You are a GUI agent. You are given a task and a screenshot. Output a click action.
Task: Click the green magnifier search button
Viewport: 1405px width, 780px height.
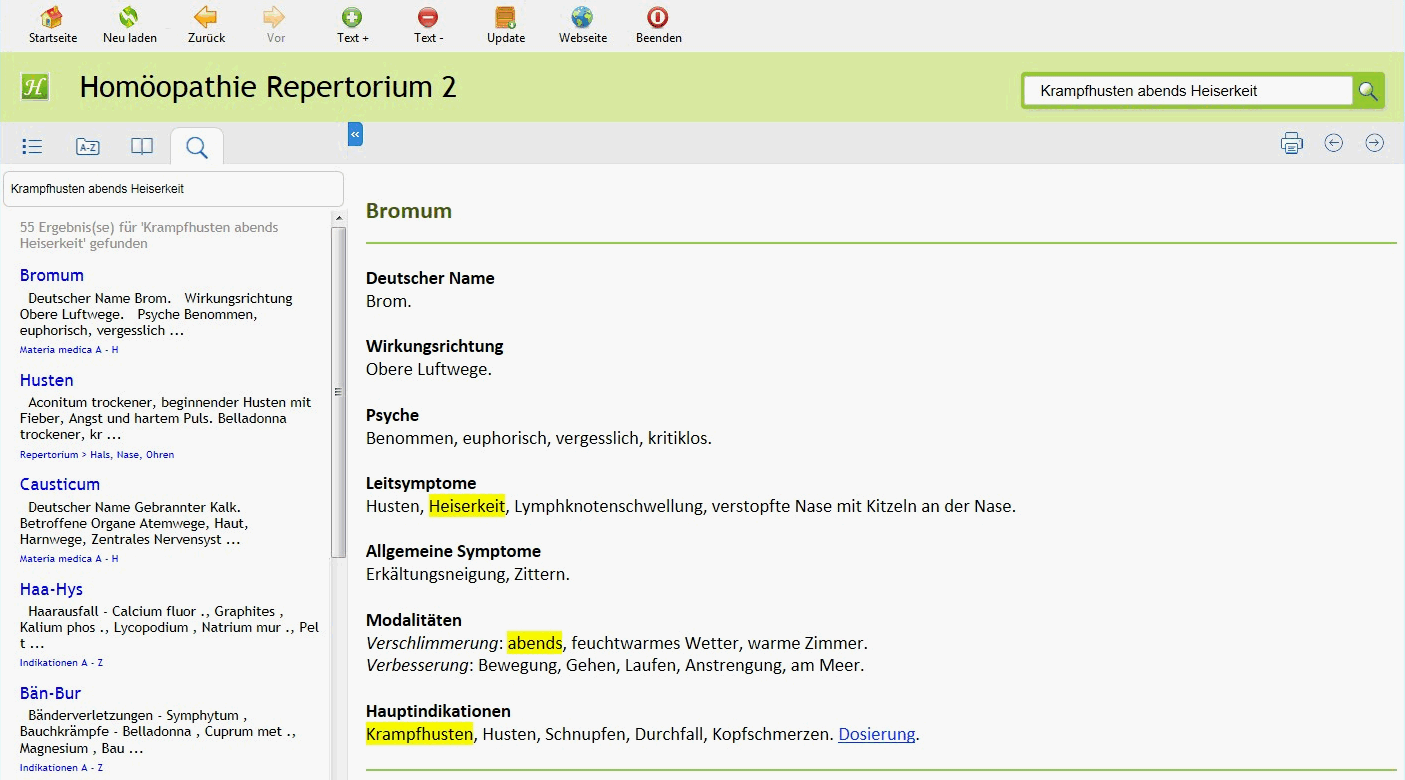(x=1368, y=91)
